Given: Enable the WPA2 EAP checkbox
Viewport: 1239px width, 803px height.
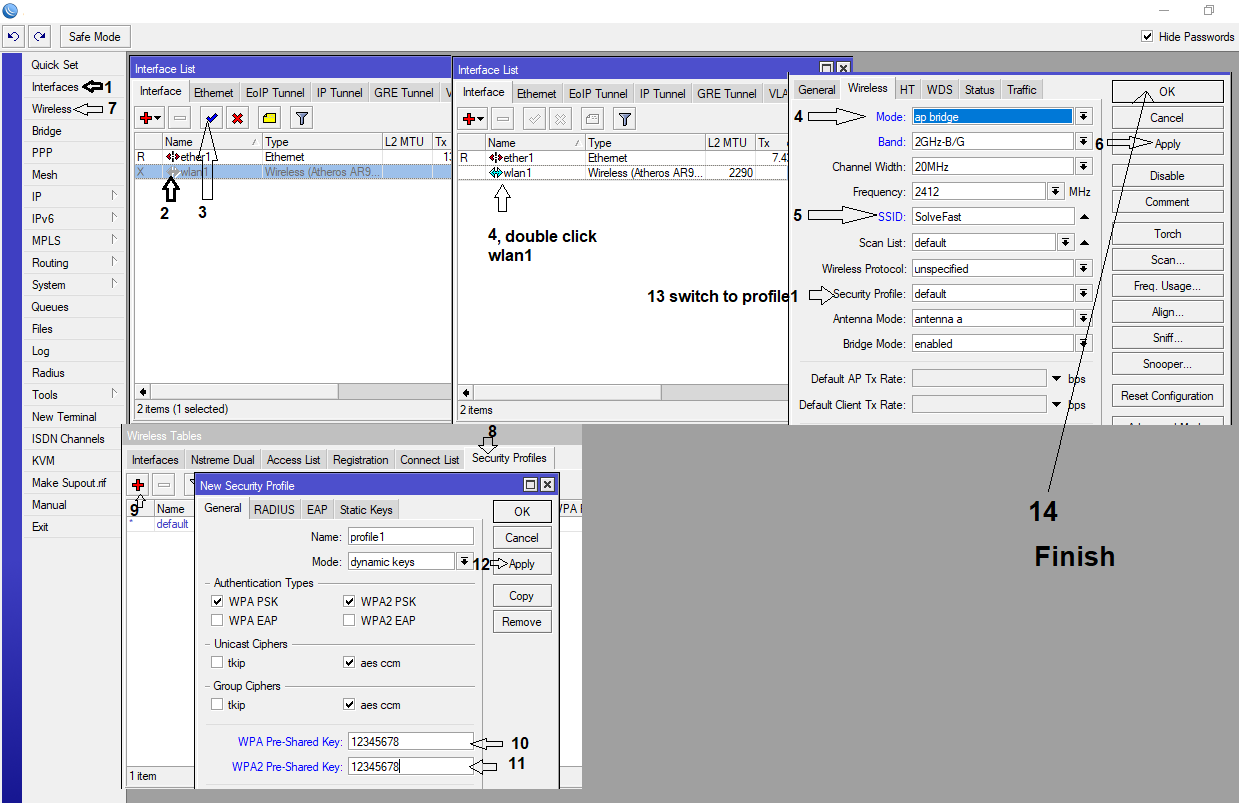Looking at the screenshot, I should (350, 620).
